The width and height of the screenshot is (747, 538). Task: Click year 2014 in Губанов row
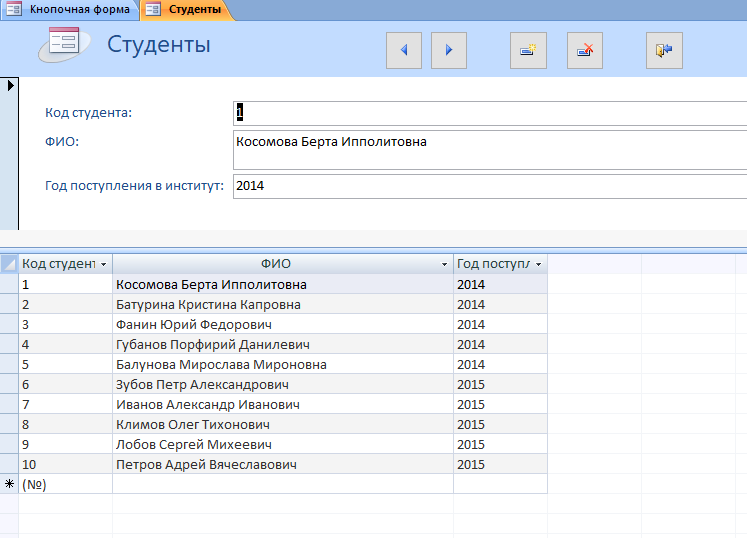[x=500, y=345]
